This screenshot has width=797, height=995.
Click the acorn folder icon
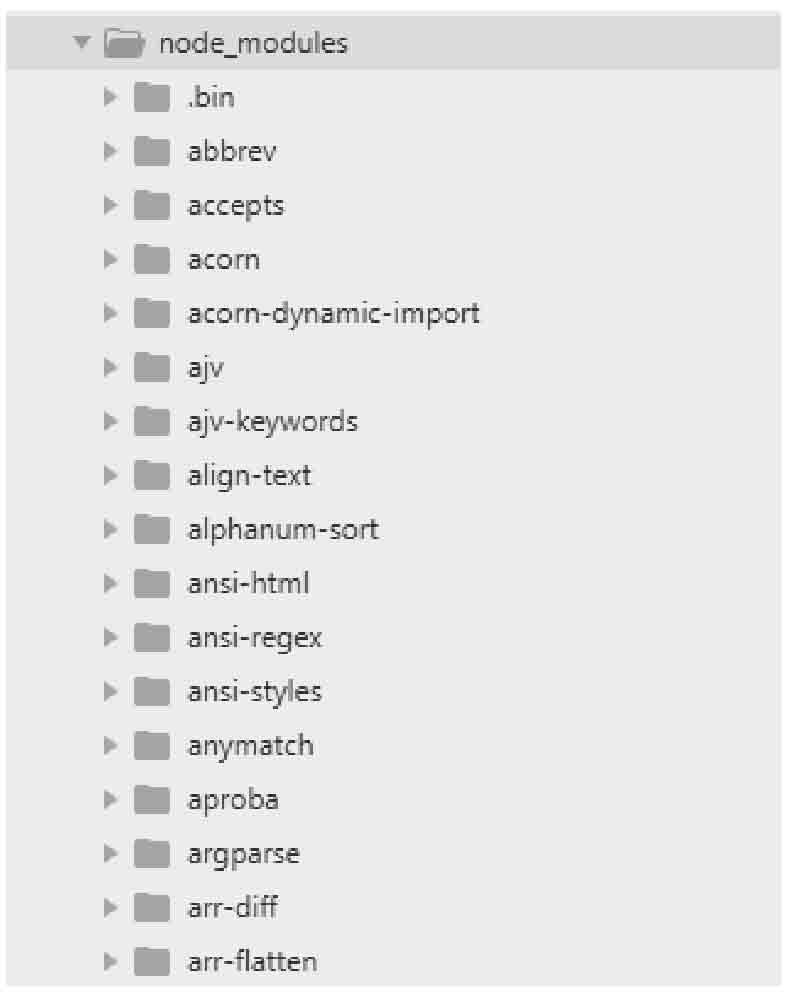pyautogui.click(x=152, y=259)
